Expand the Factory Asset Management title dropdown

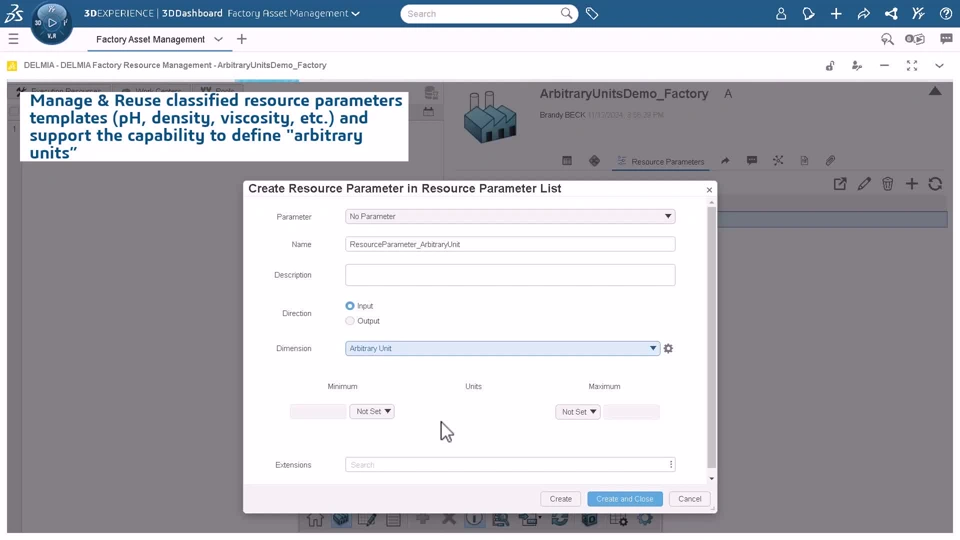[x=356, y=13]
